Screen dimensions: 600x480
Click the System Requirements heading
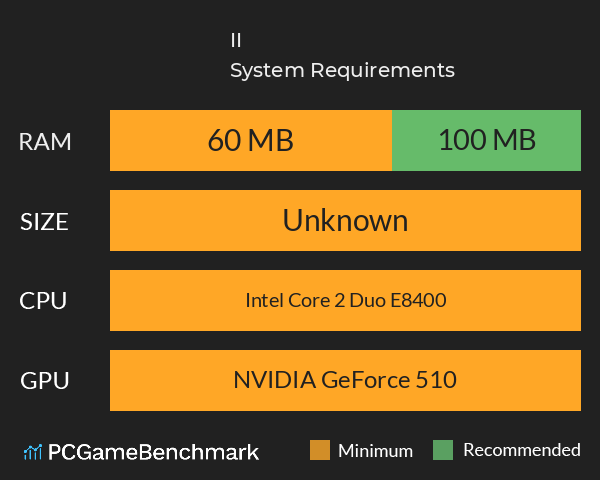[x=342, y=71]
